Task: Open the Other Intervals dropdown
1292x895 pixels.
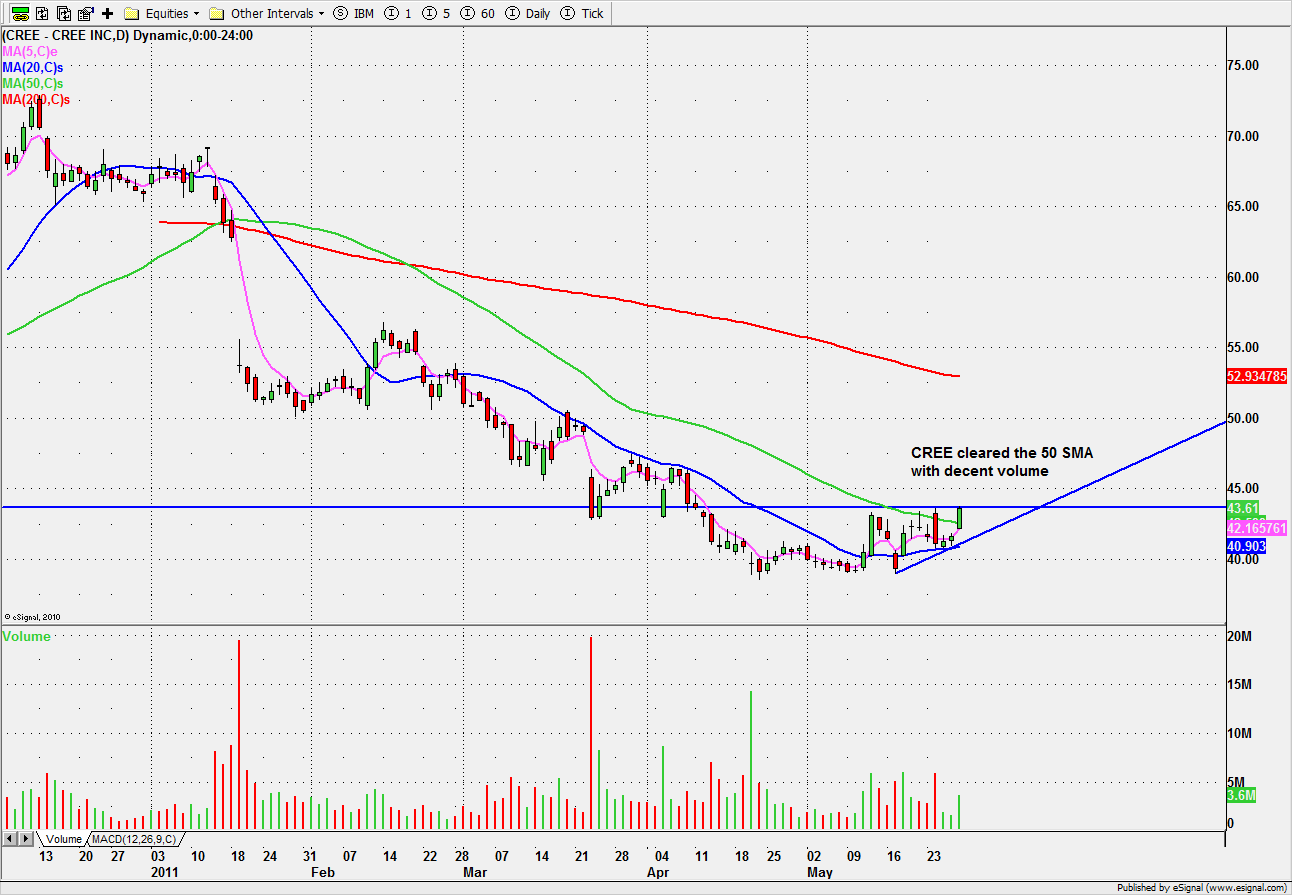Action: pyautogui.click(x=268, y=13)
